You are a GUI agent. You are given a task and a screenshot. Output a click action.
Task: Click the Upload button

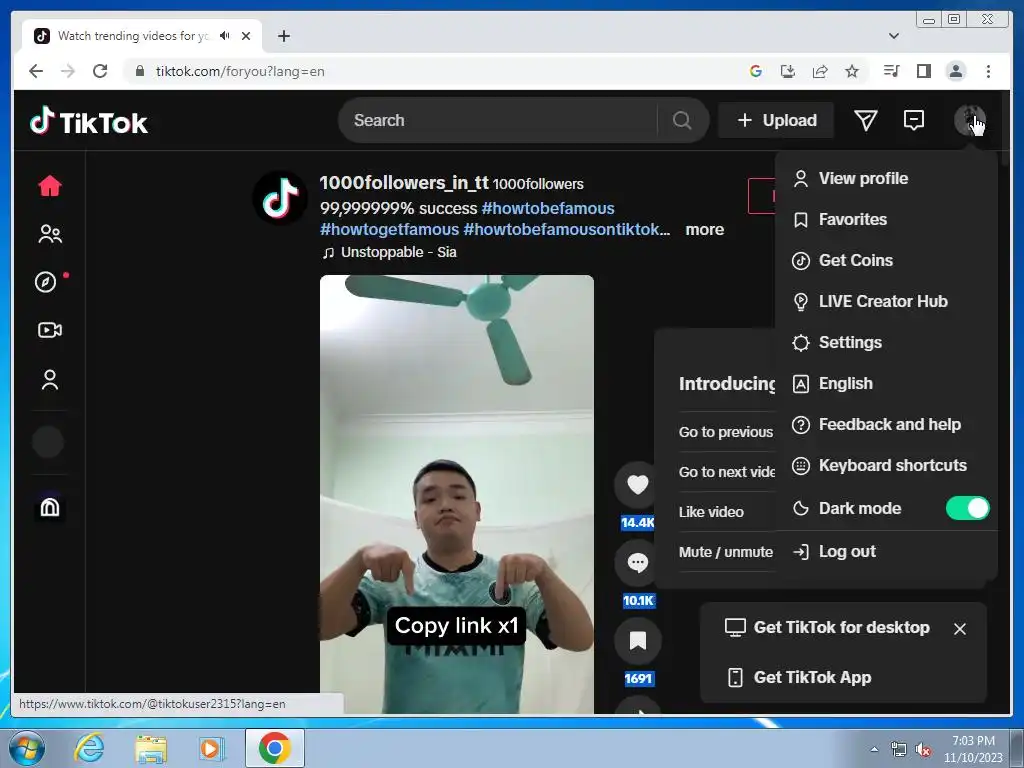tap(776, 120)
